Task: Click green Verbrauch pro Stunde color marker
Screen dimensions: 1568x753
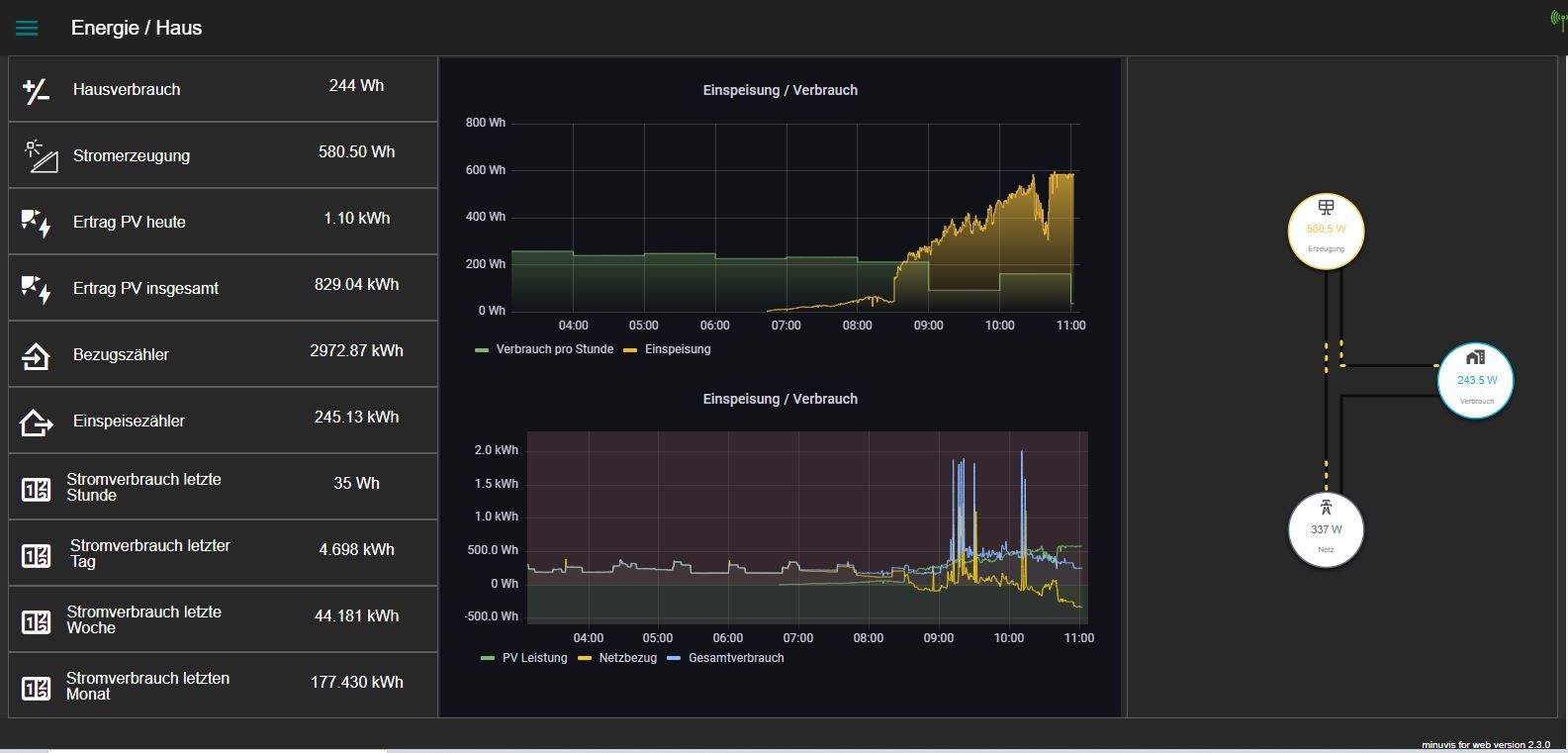Action: [483, 350]
